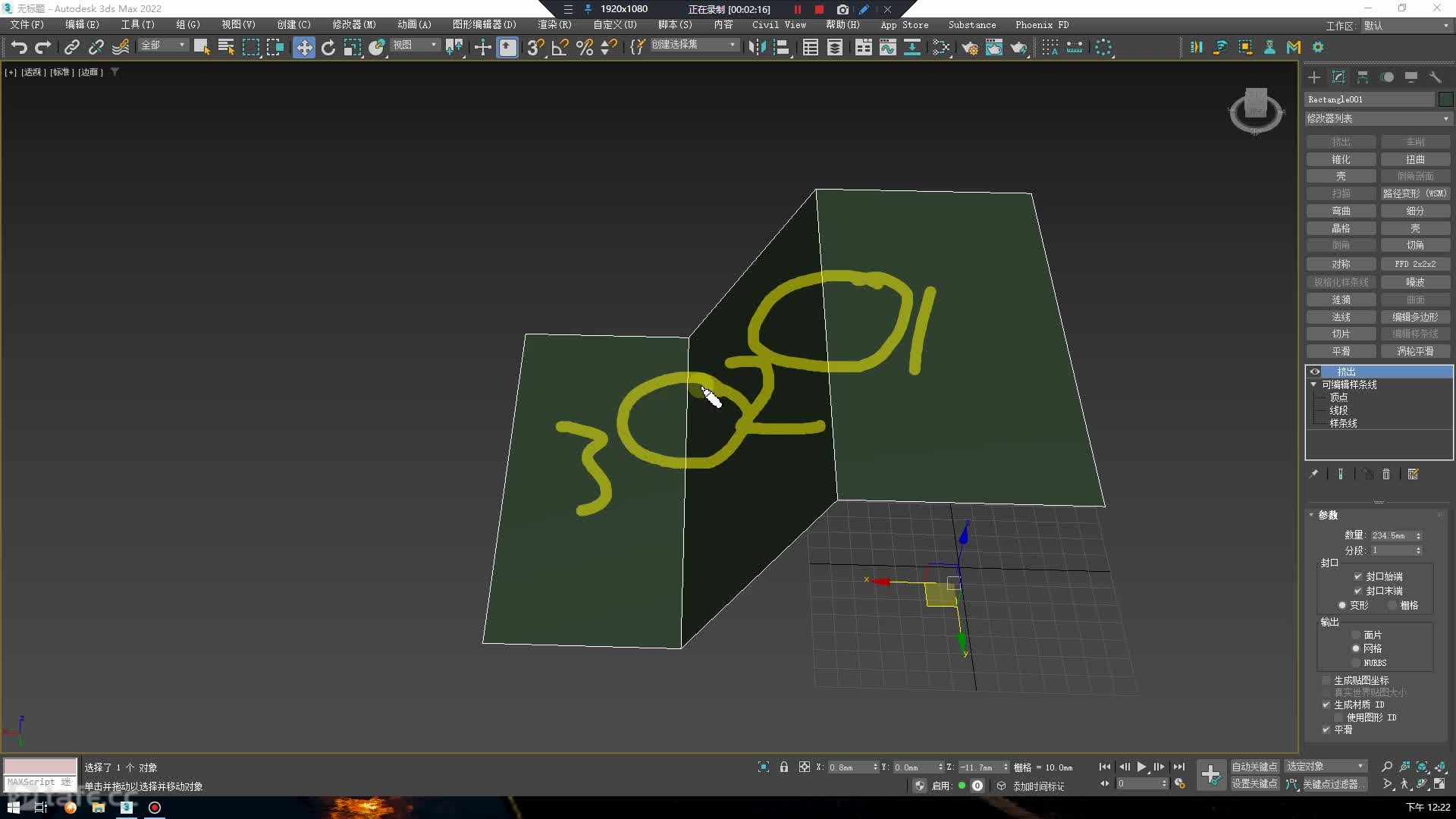
Task: Open the Curve Editor icon
Action: [x=887, y=47]
